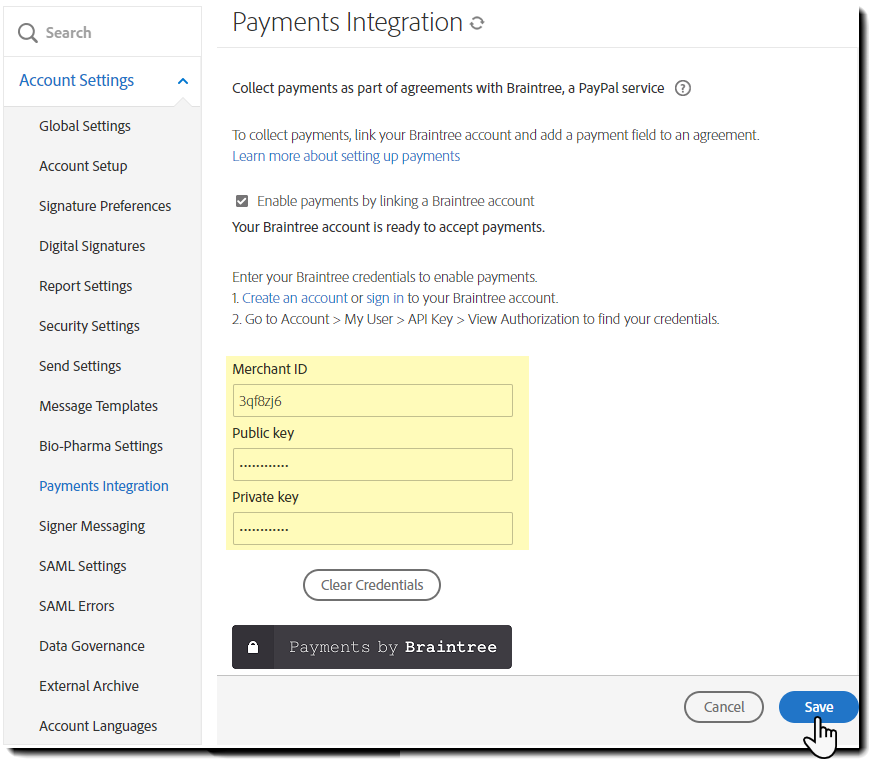Open Security Settings page
Image resolution: width=869 pixels, height=783 pixels.
click(89, 326)
